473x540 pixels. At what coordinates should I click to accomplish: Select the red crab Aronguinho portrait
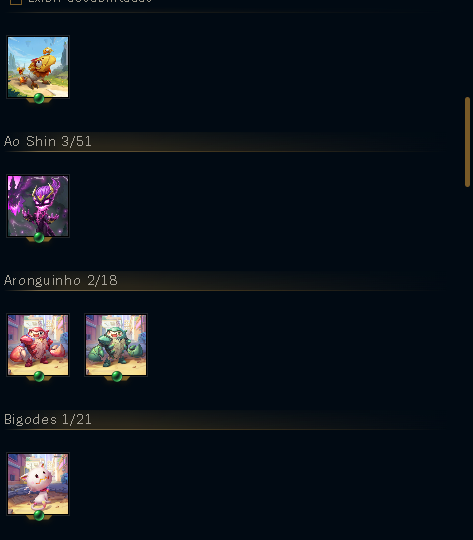38,345
